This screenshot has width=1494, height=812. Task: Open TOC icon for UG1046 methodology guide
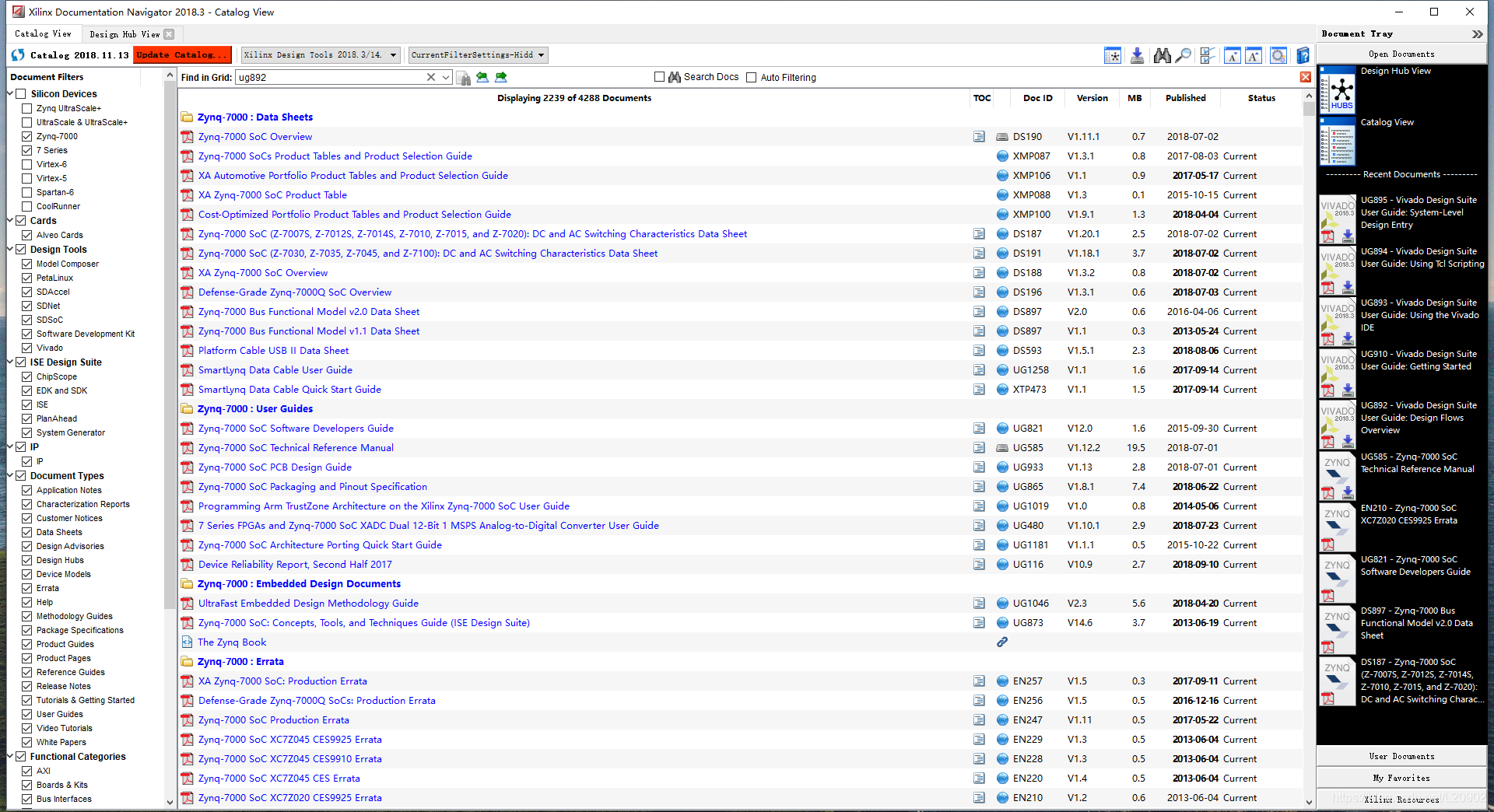coord(979,604)
